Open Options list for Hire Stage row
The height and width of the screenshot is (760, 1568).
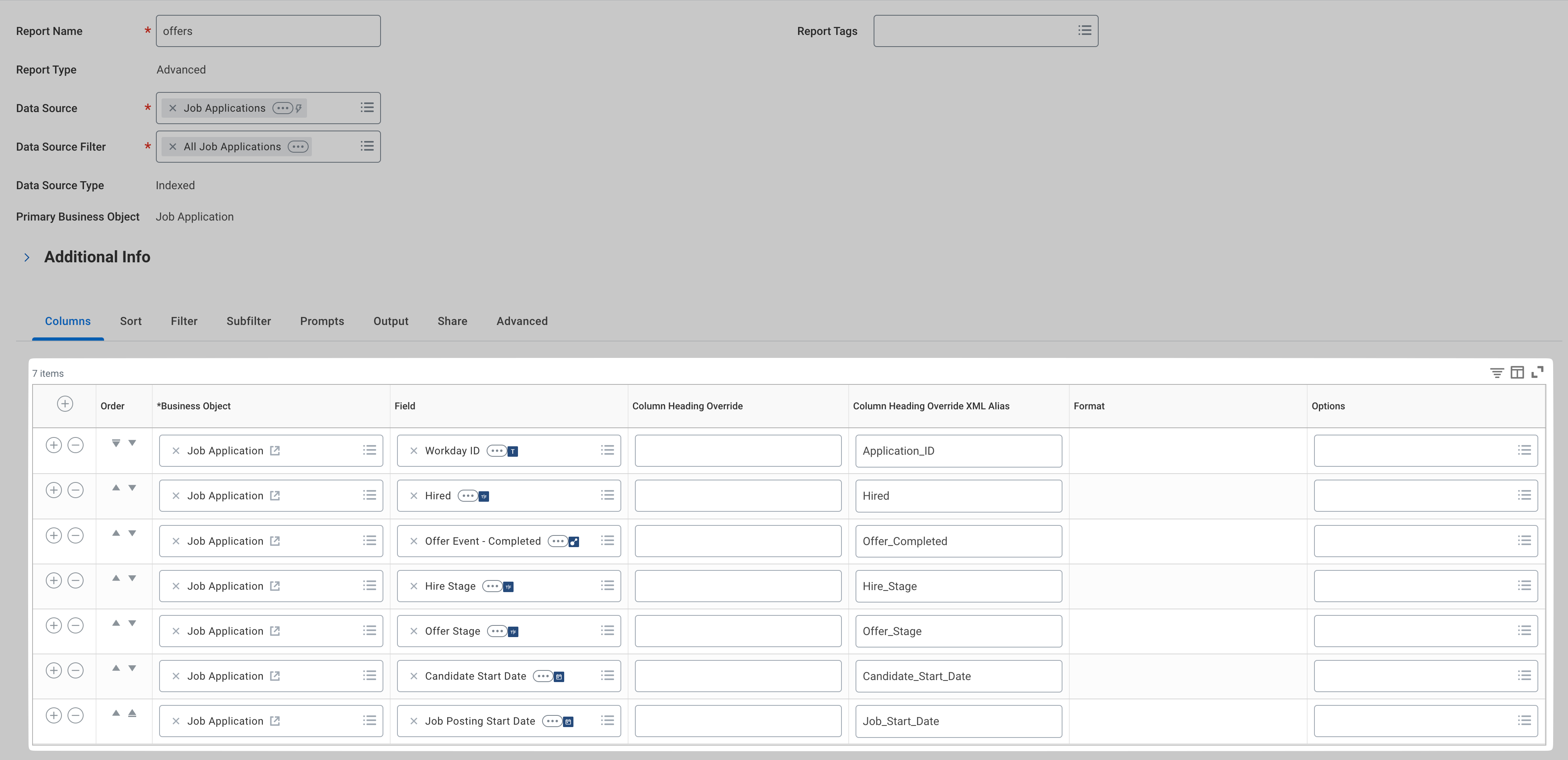[x=1523, y=586]
